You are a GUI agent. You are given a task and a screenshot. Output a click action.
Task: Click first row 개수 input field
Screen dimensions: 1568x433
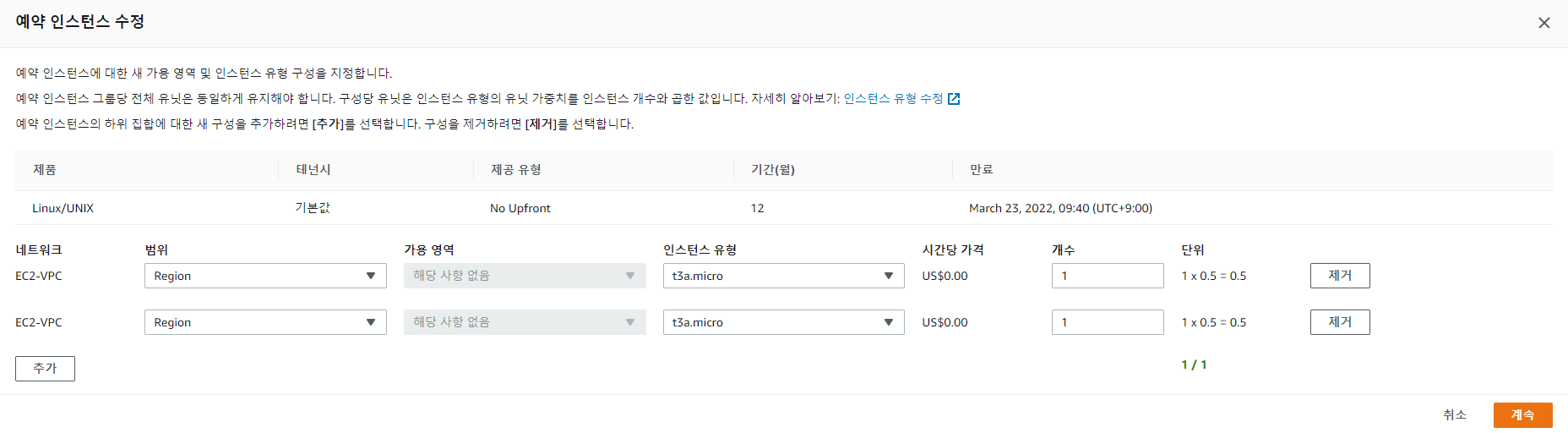pyautogui.click(x=1108, y=276)
